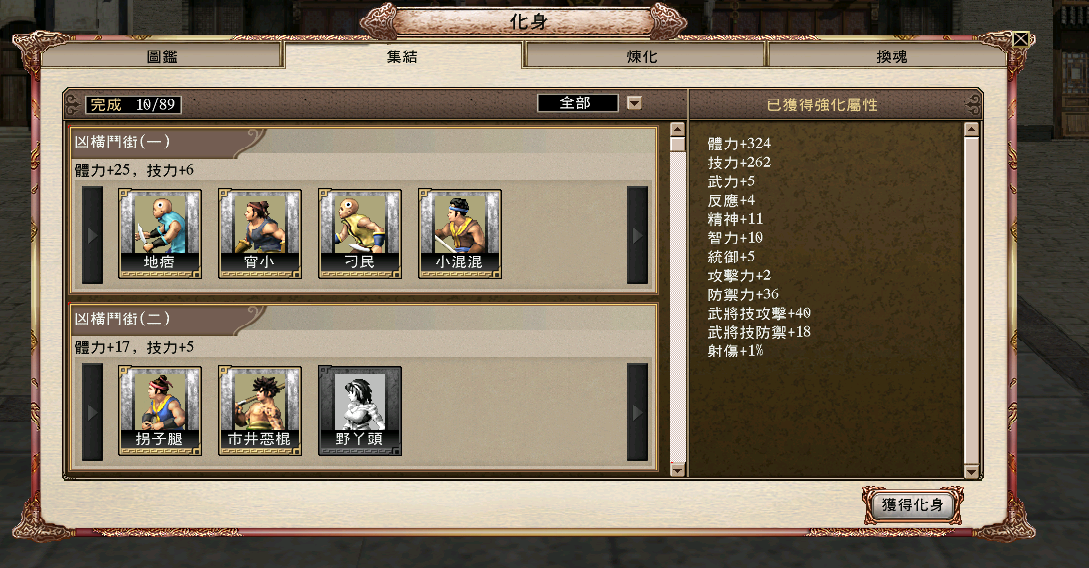
Task: Go back in 凶橫鬥街(一) row left arrow
Action: [92, 235]
